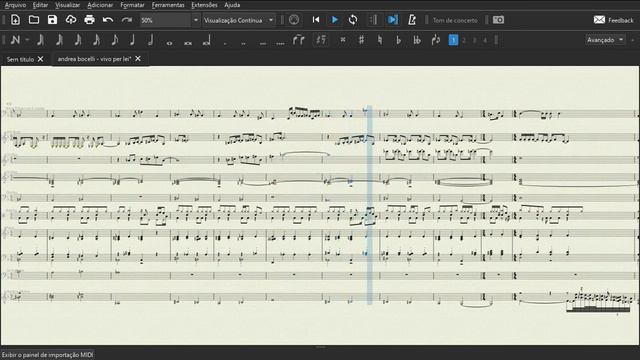This screenshot has height=360, width=640.
Task: Open the Extensões menu
Action: tap(204, 5)
